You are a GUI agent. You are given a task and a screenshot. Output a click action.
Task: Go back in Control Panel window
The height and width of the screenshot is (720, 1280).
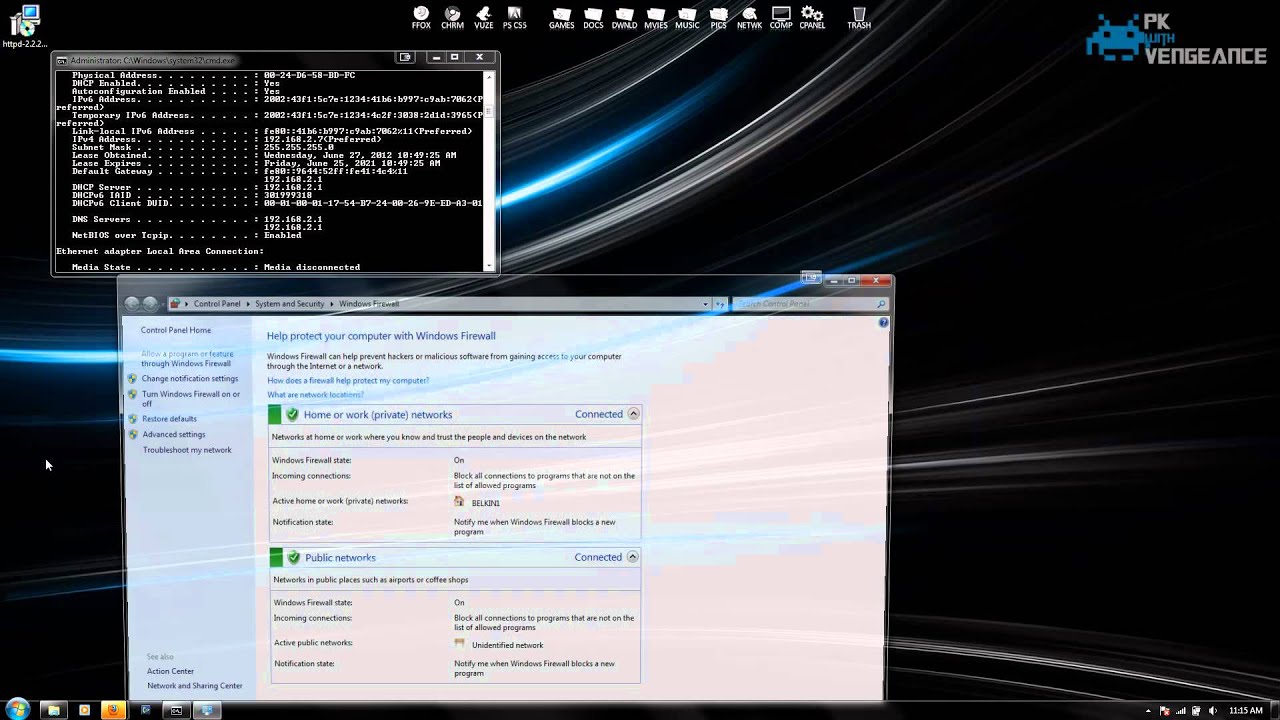point(132,303)
